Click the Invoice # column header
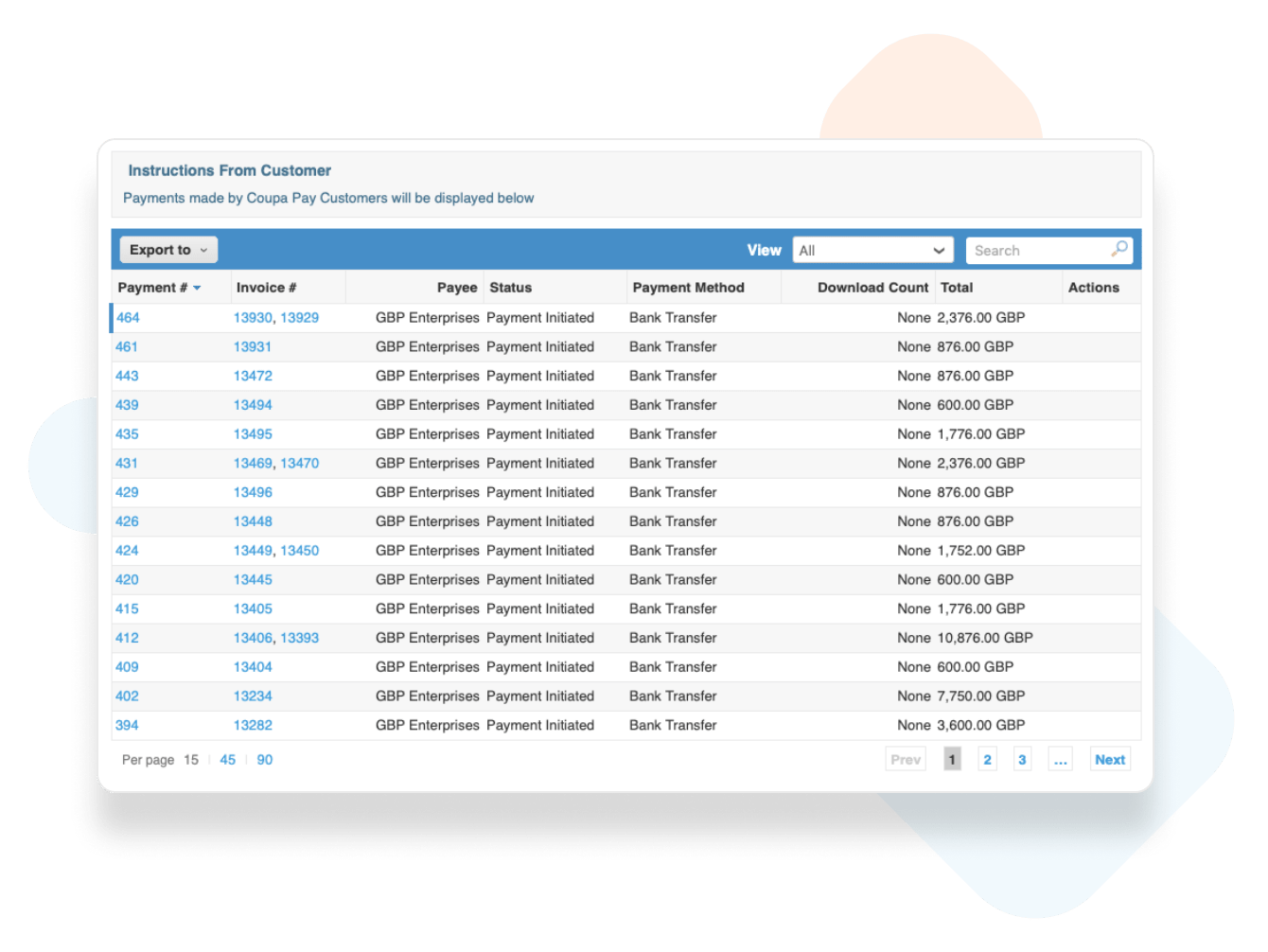 266,288
